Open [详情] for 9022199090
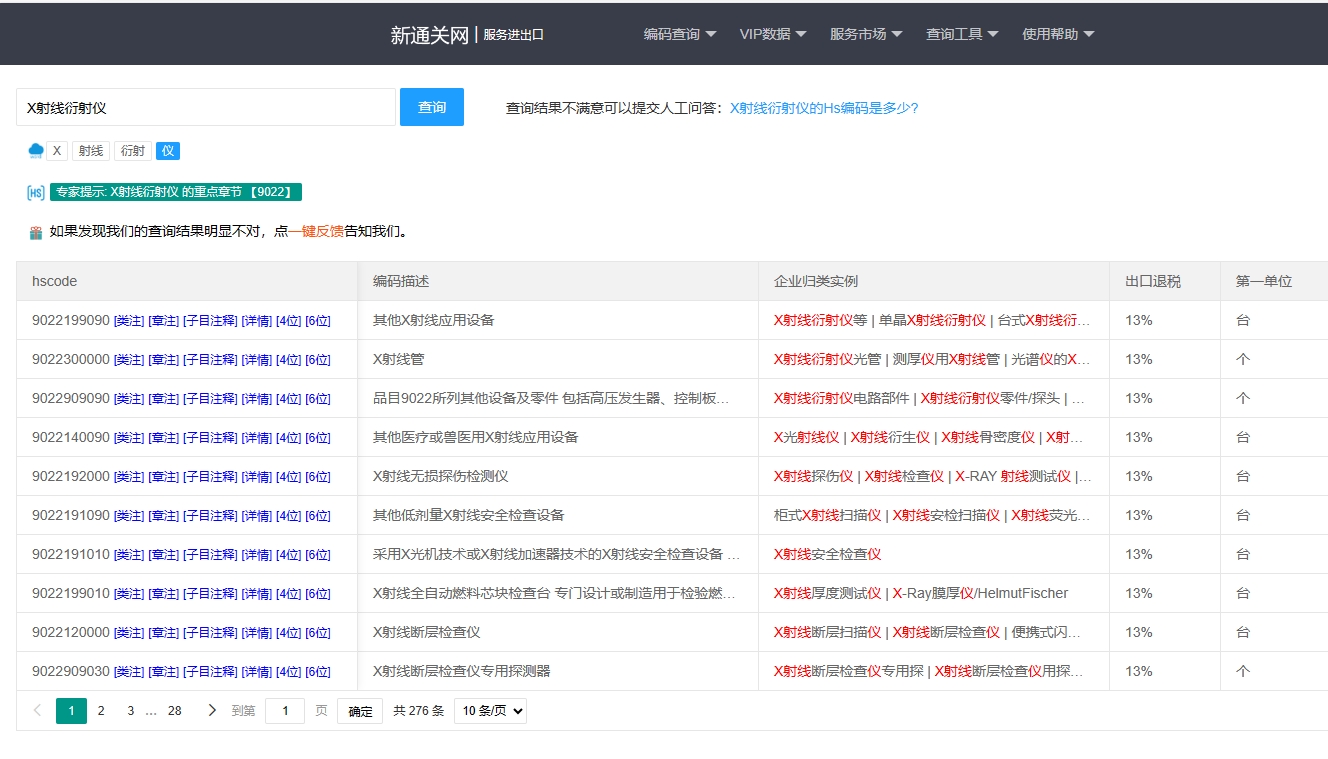This screenshot has height=759, width=1328. (x=257, y=321)
